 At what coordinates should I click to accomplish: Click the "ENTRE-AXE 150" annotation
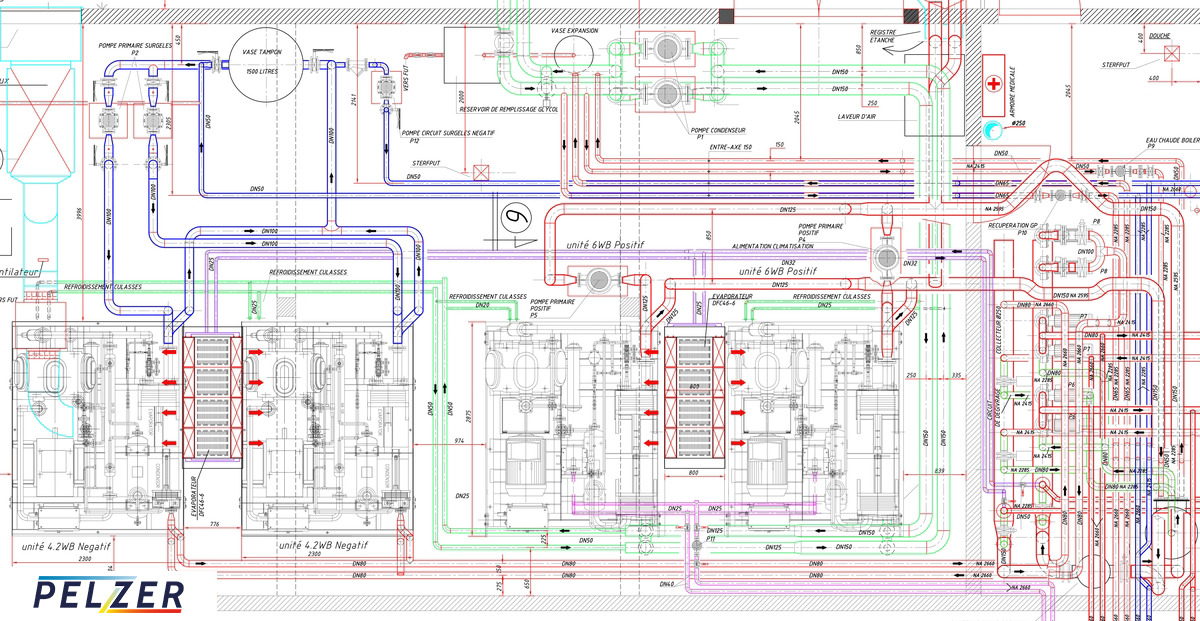730,147
